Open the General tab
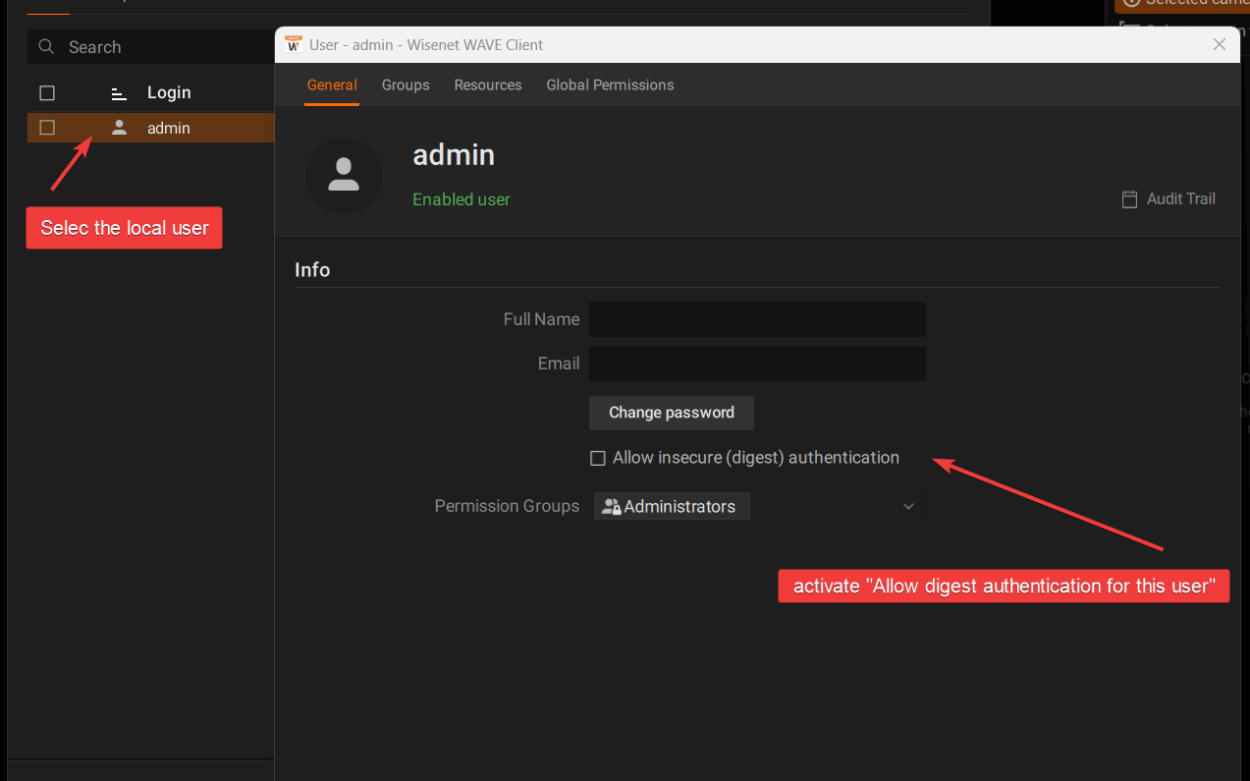1250x781 pixels. [332, 85]
